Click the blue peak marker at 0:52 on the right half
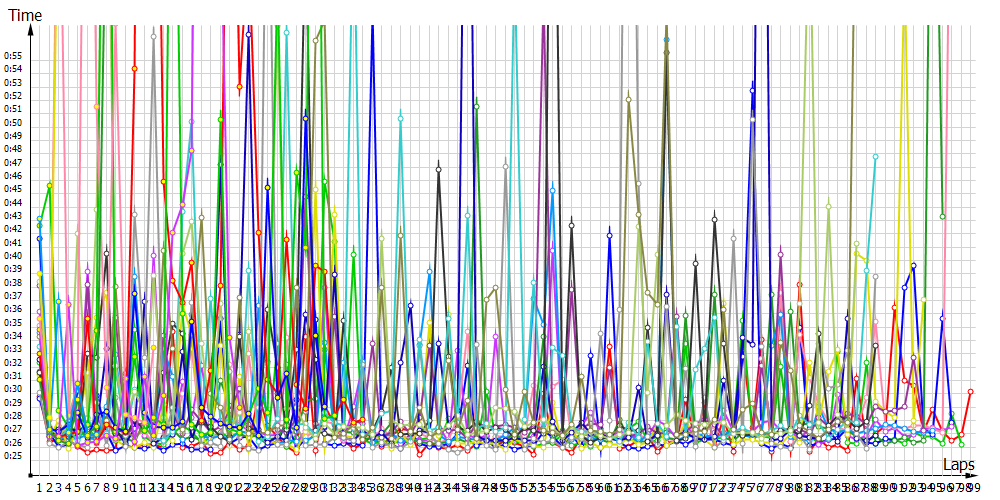 tap(753, 90)
